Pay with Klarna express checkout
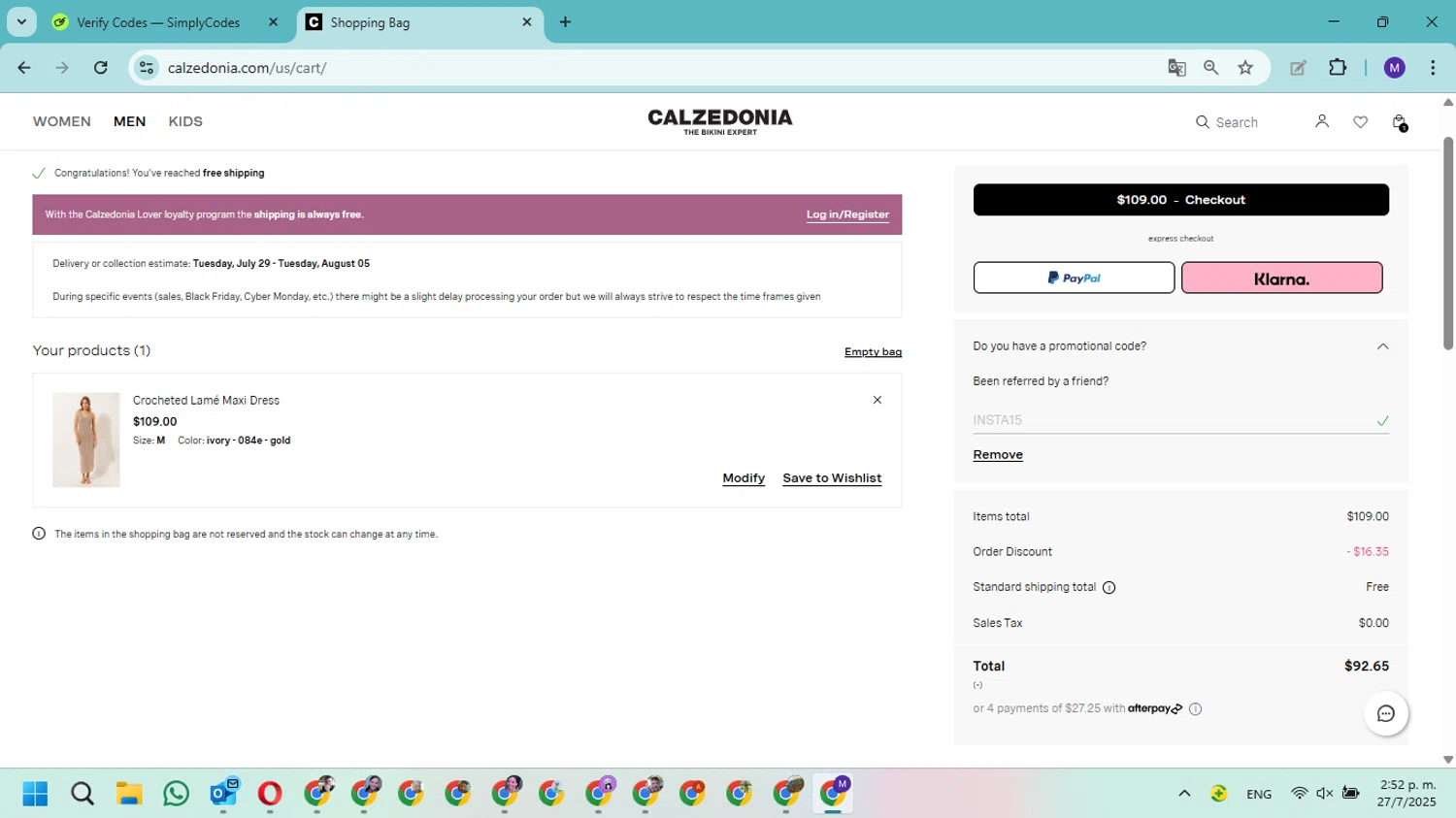The image size is (1456, 818). [x=1281, y=278]
